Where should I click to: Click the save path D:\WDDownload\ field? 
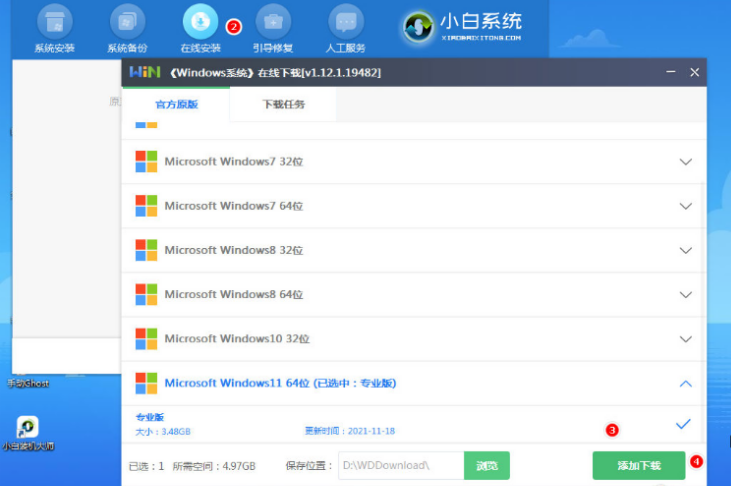(x=401, y=465)
